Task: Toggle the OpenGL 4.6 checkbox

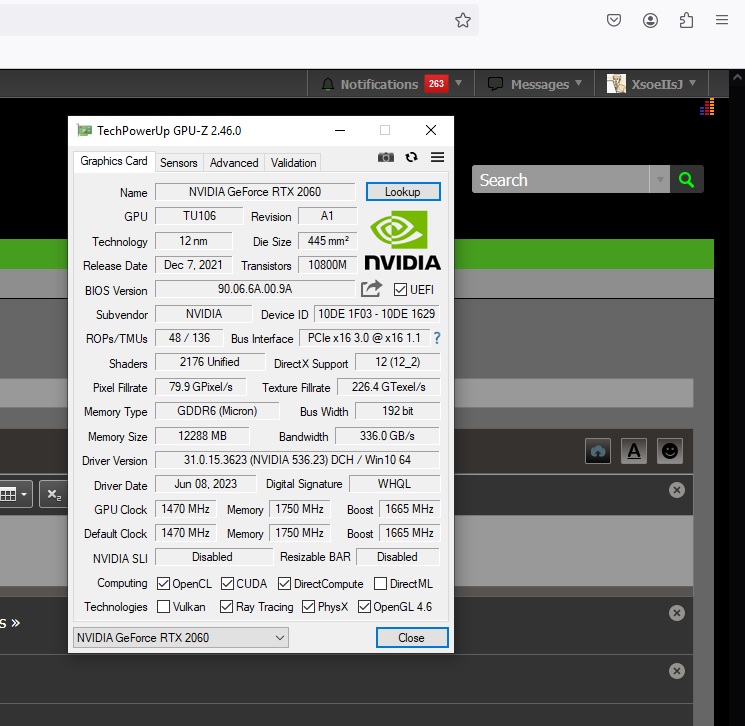Action: [364, 607]
